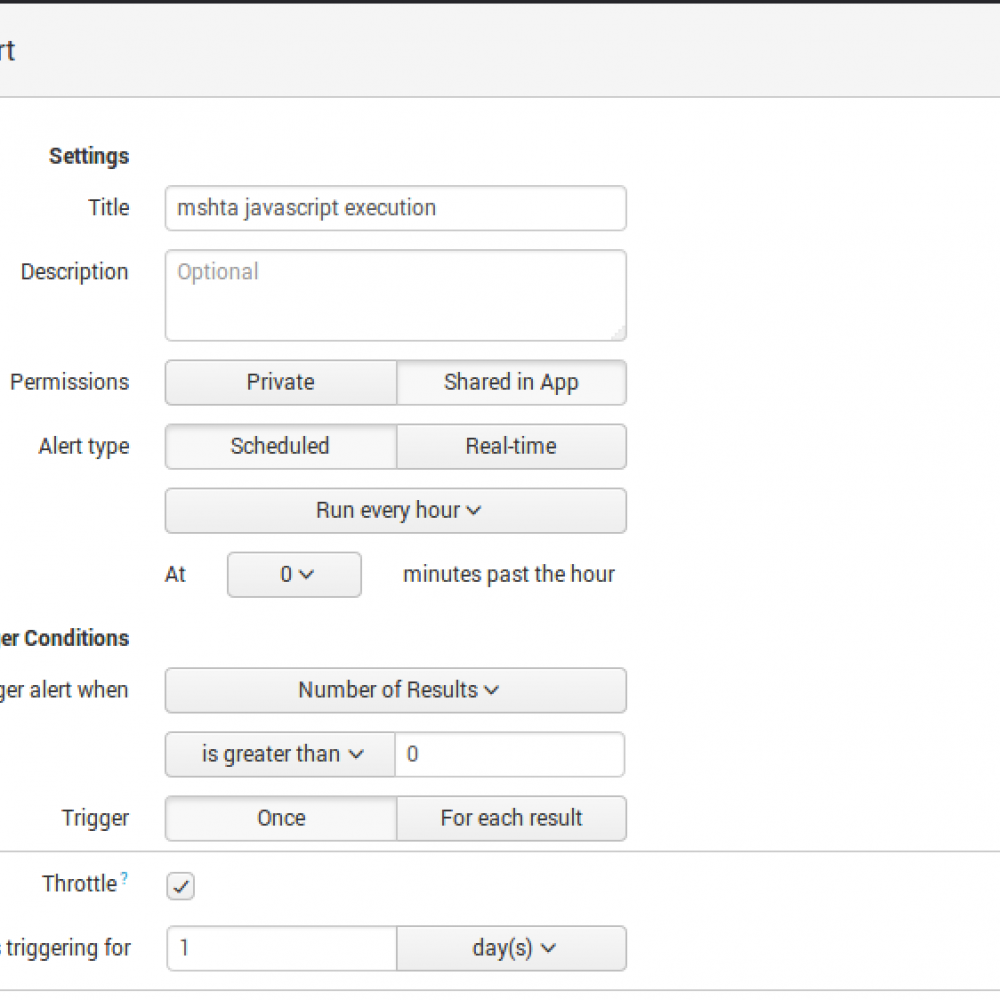Click the Description textarea resize handle
Image resolution: width=1000 pixels, height=1000 pixels.
point(619,333)
